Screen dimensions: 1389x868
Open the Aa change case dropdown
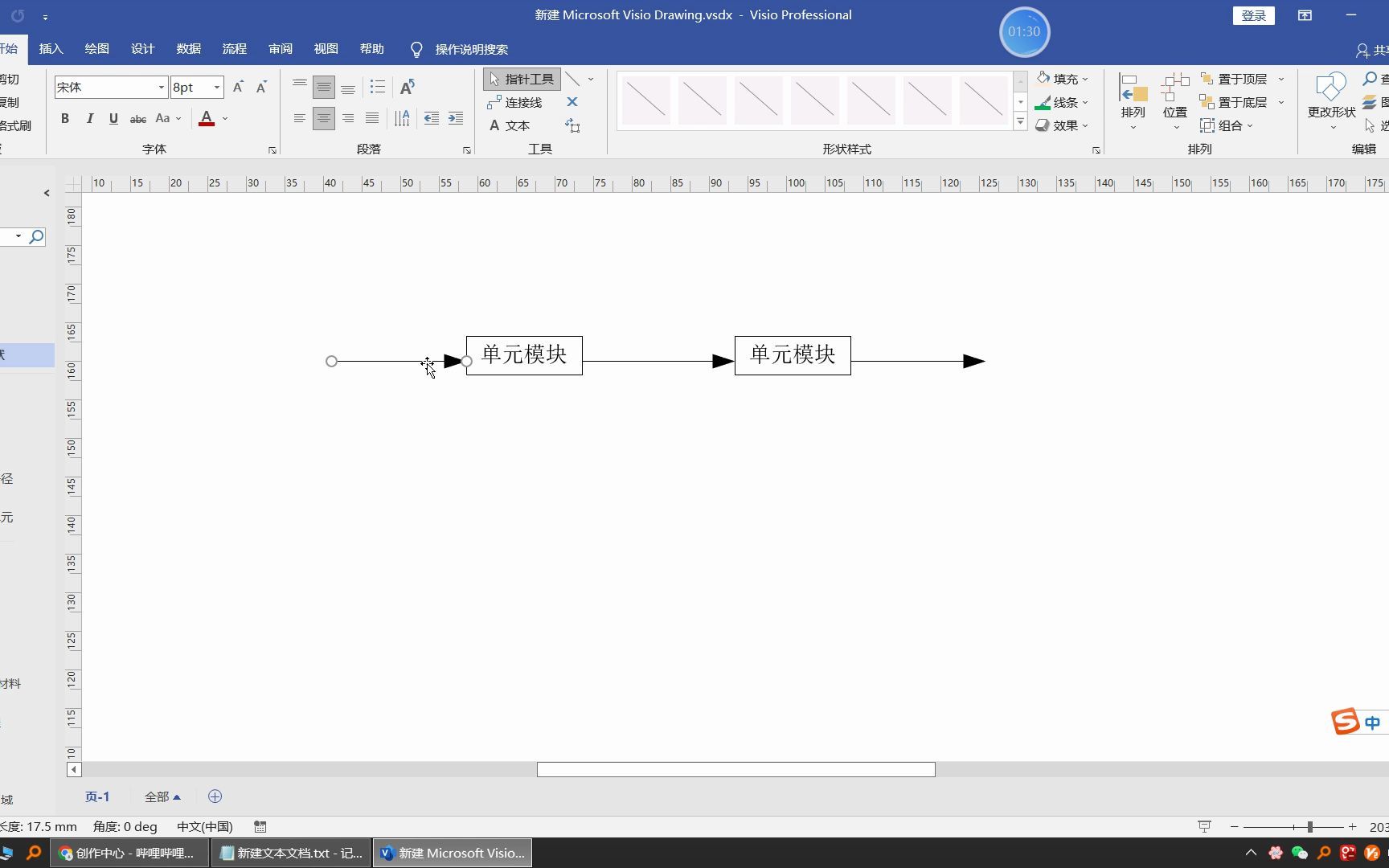(167, 118)
